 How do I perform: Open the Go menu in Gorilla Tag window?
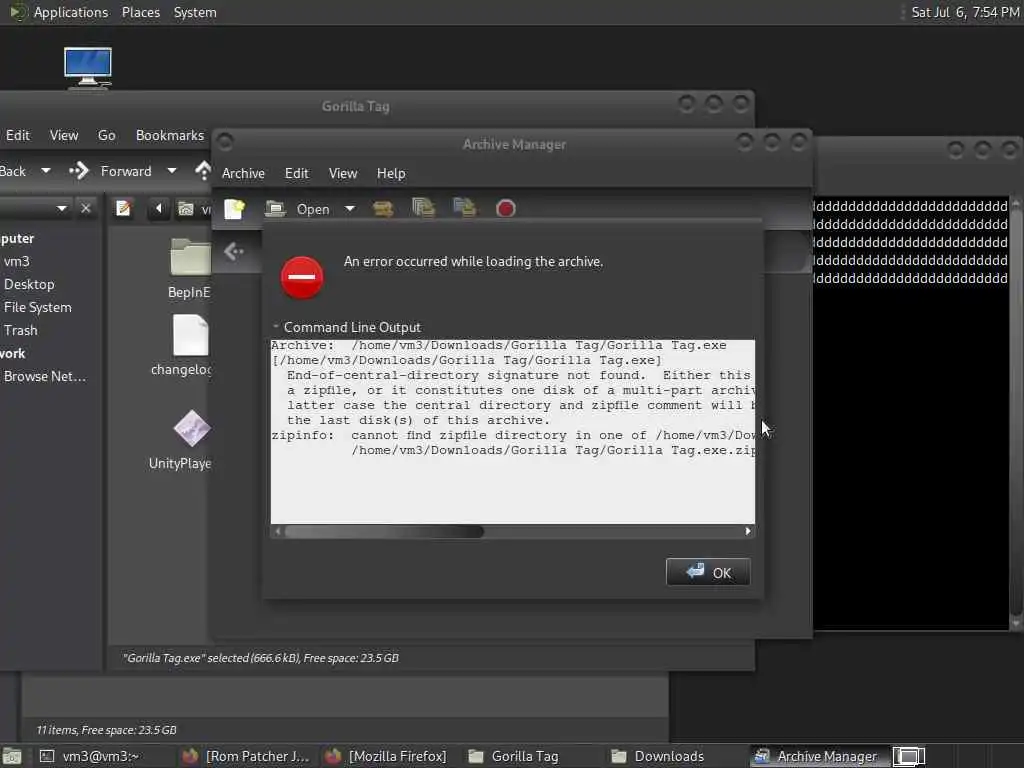click(x=106, y=135)
